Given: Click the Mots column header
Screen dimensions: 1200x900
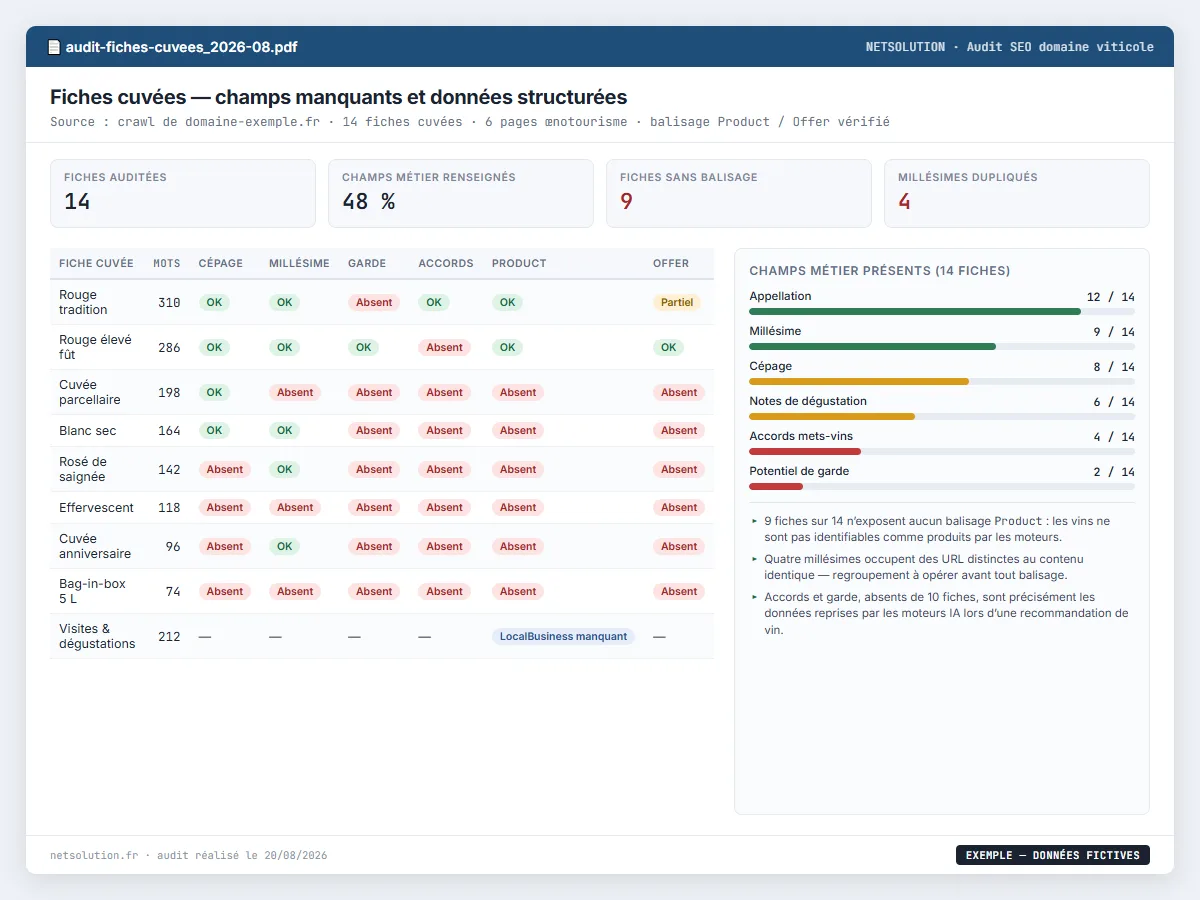Looking at the screenshot, I should tap(167, 264).
